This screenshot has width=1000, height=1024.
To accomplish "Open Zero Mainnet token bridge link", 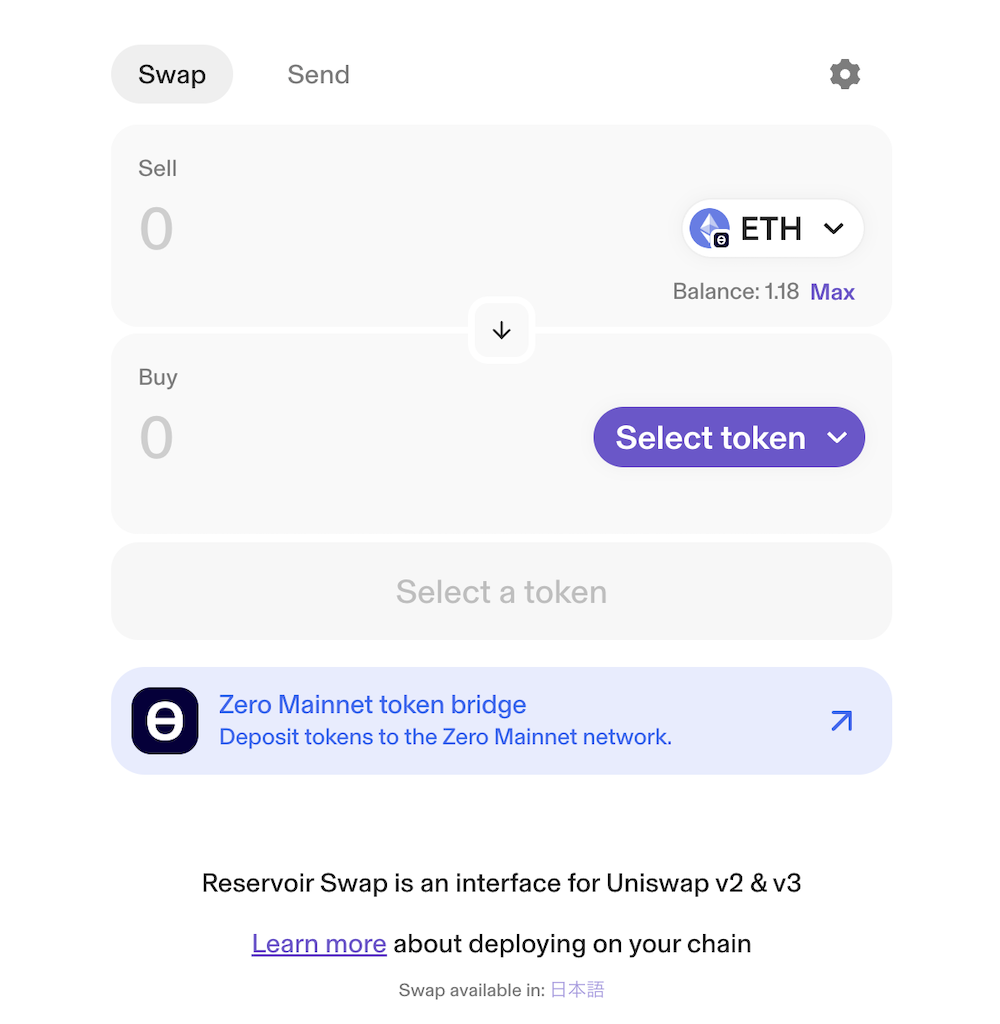I will click(x=373, y=705).
